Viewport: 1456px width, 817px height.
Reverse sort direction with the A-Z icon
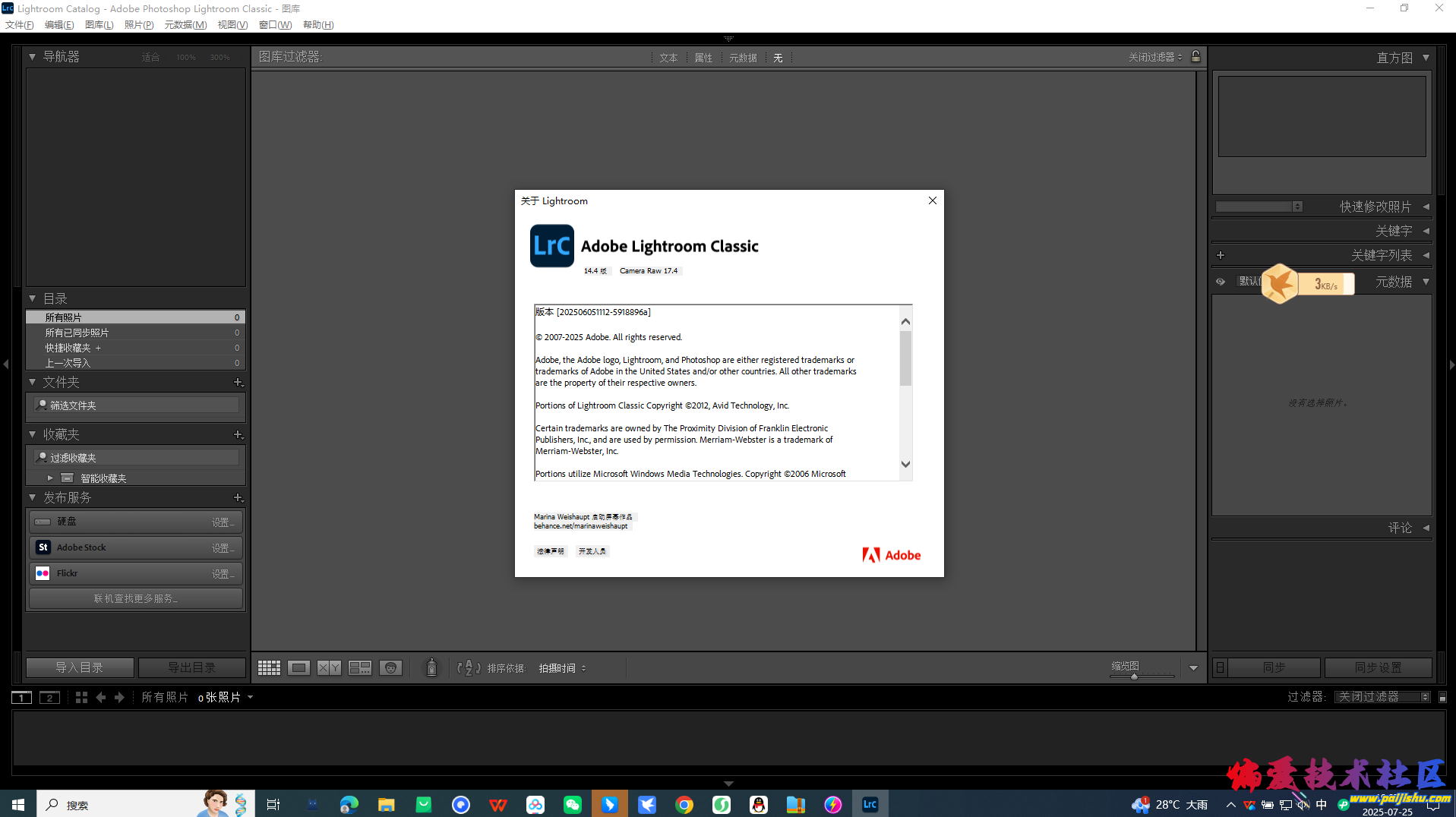pyautogui.click(x=468, y=668)
